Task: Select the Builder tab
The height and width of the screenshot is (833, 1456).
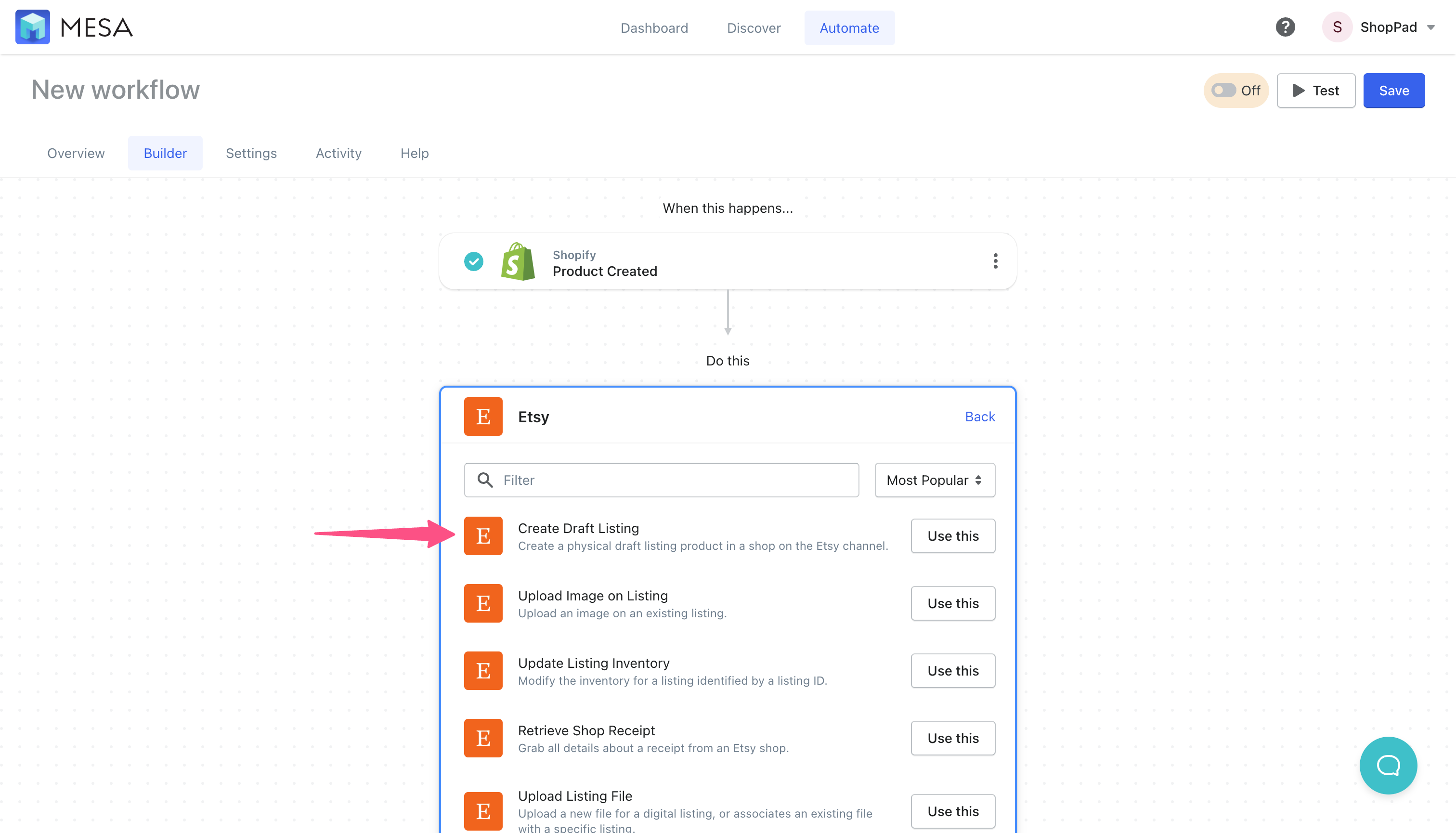Action: pos(165,153)
